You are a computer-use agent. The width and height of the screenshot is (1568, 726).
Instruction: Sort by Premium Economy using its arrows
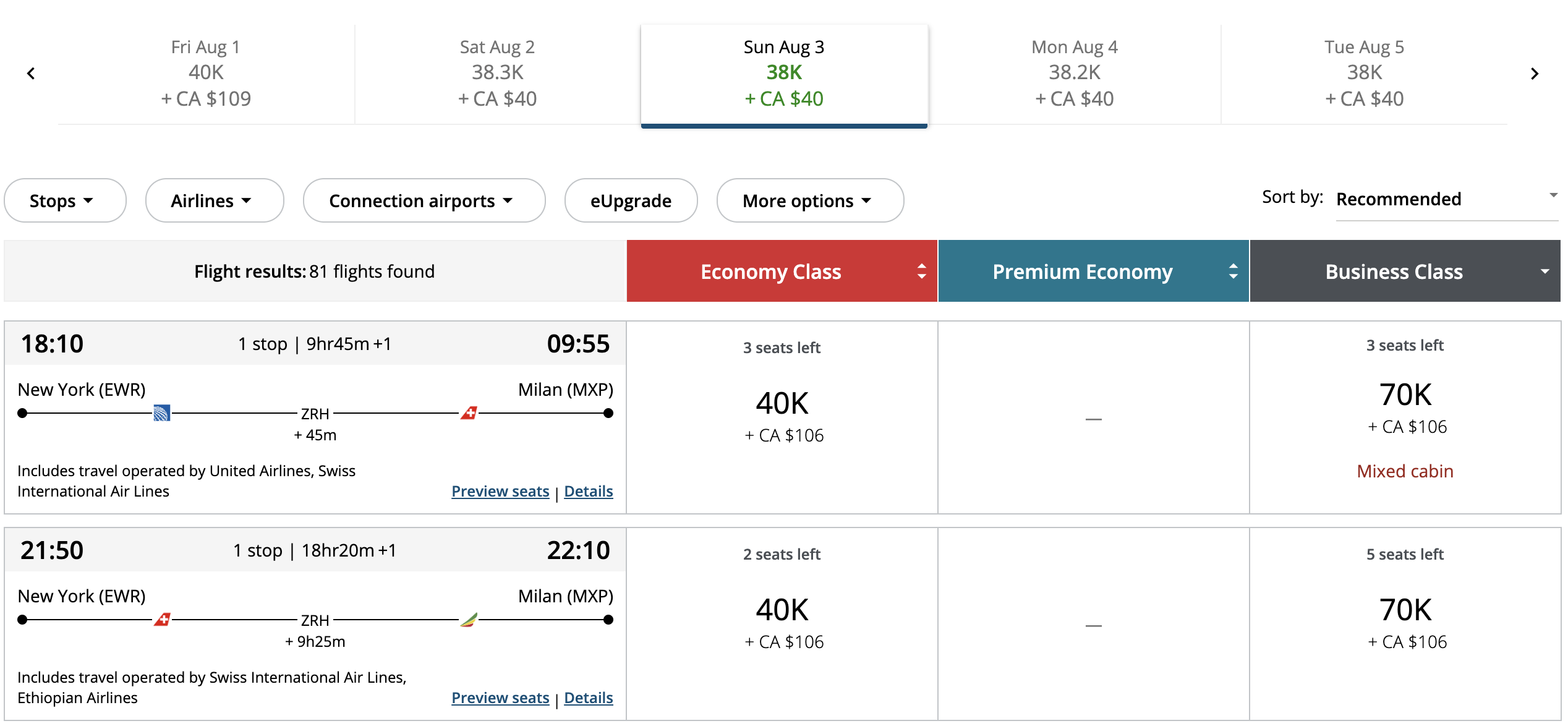click(x=1233, y=271)
